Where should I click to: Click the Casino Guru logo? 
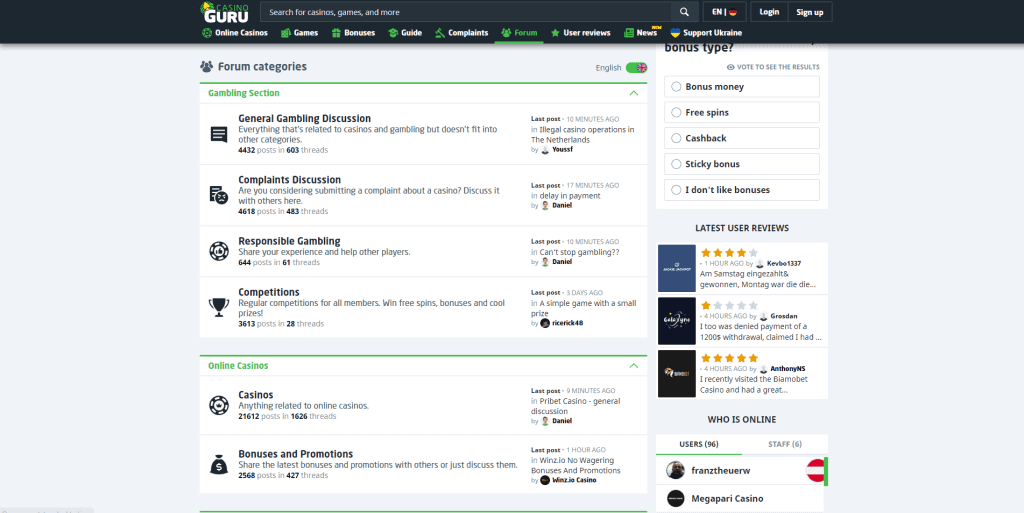pyautogui.click(x=225, y=12)
